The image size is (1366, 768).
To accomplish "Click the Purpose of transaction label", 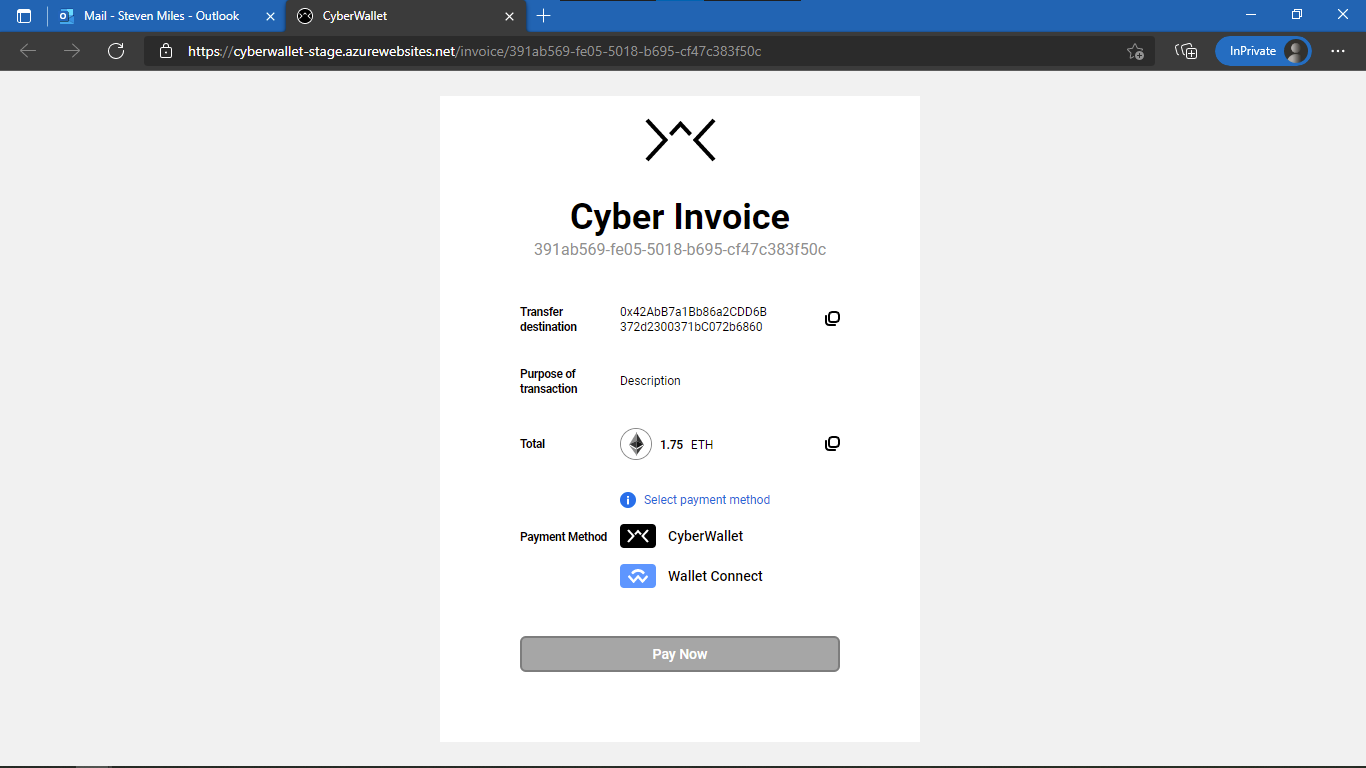I will click(549, 381).
